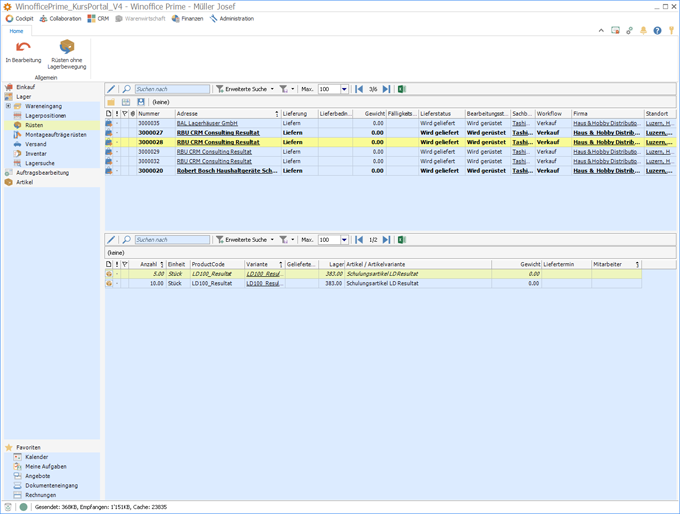Select the Home ribbon tab
The width and height of the screenshot is (680, 514).
coord(16,31)
